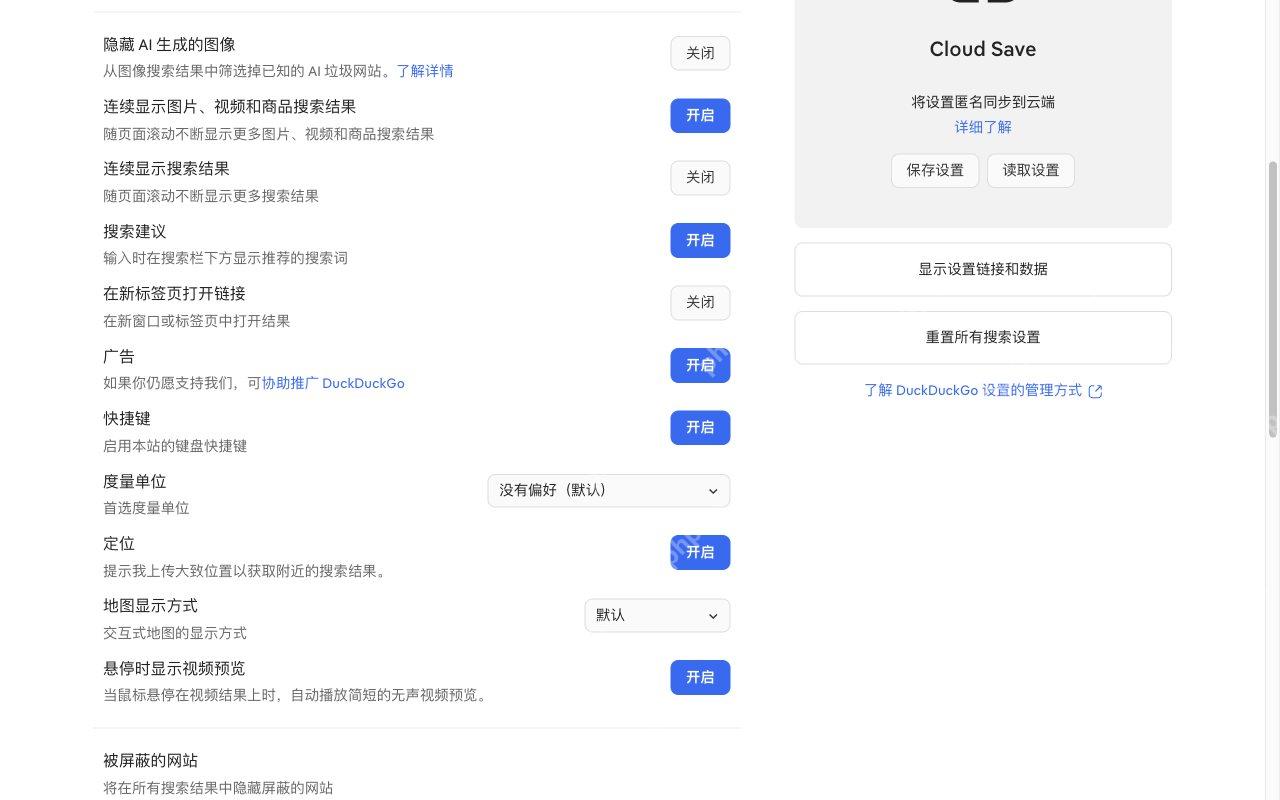Screen dimensions: 1280x800
Task: Enable 连续显示搜索结果 toggle
Action: pos(700,178)
